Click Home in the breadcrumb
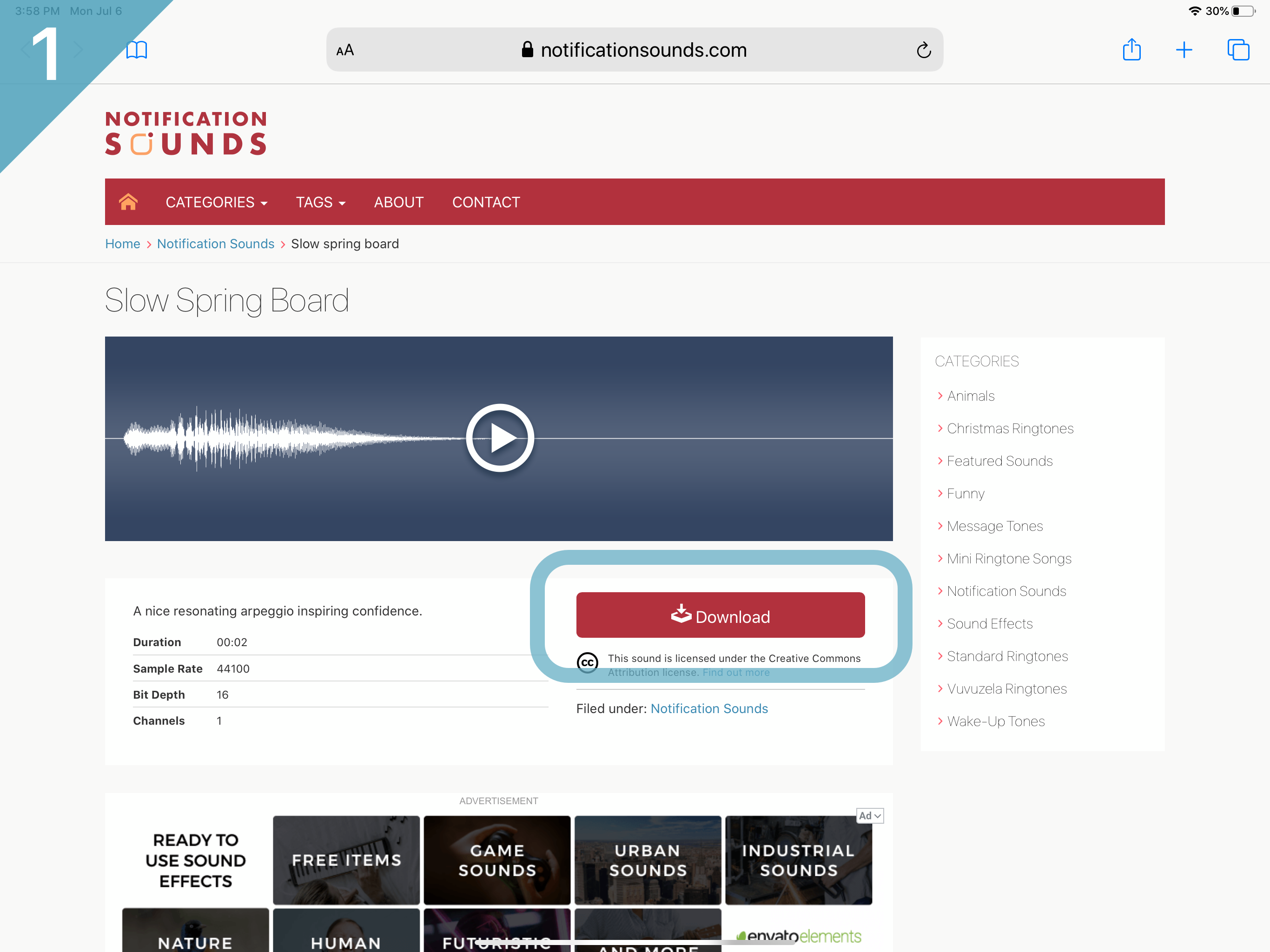1270x952 pixels. point(122,244)
